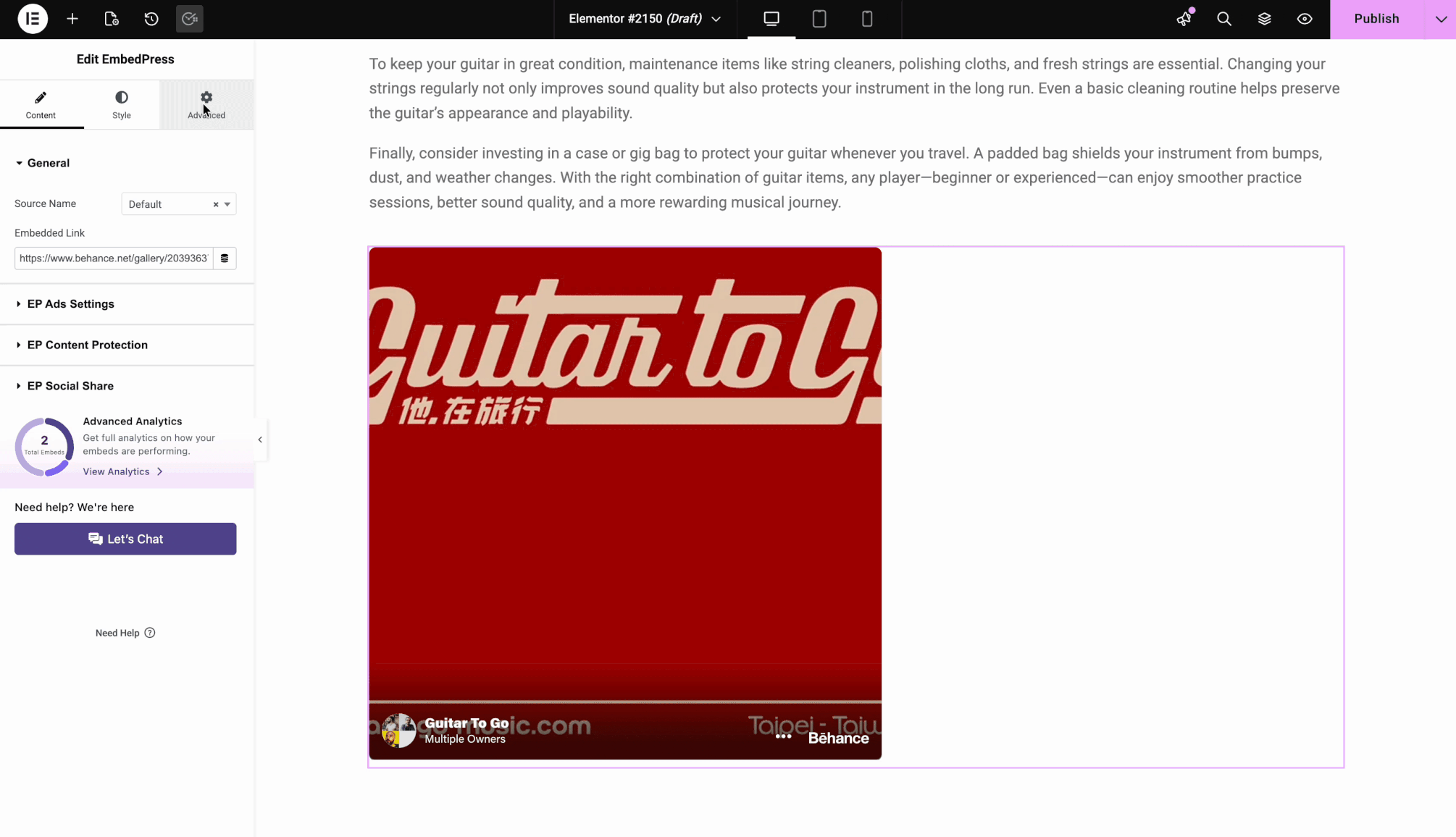Viewport: 1456px width, 837px height.
Task: Switch to the Advanced tab
Action: coord(206,105)
